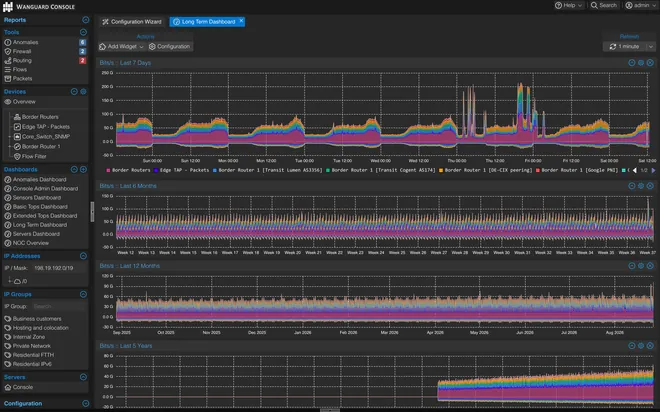Open Devices settings gear icon

[x=83, y=91]
